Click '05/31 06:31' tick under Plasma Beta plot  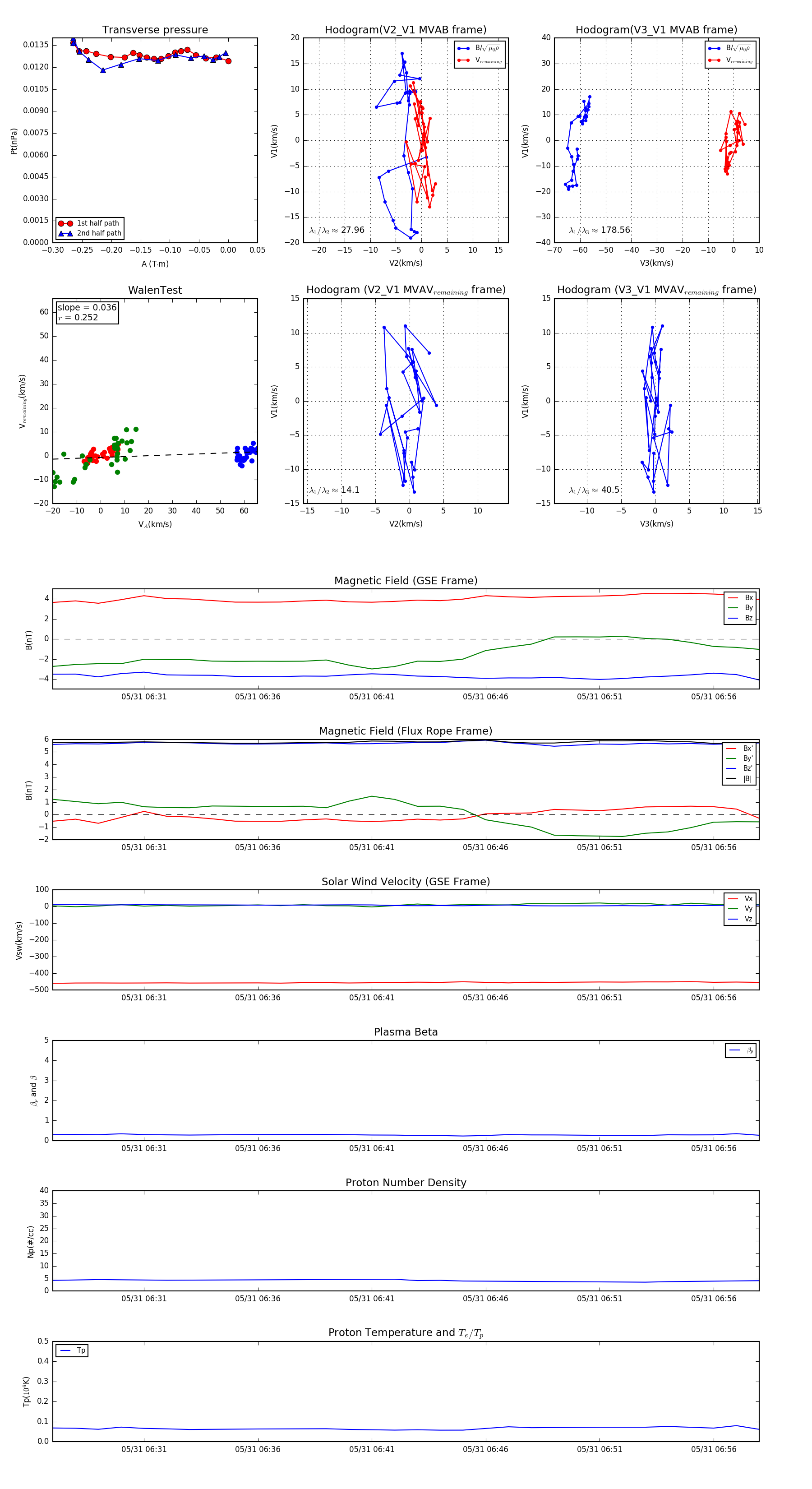pos(144,1148)
